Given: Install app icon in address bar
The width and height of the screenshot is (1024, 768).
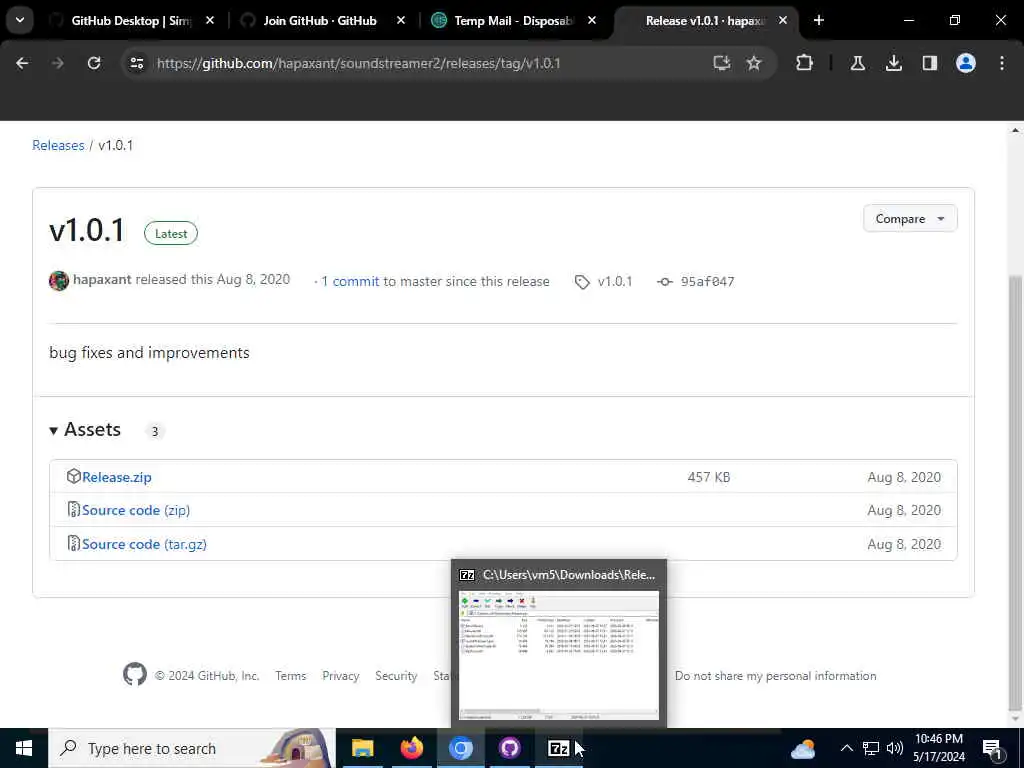Looking at the screenshot, I should pos(722,63).
